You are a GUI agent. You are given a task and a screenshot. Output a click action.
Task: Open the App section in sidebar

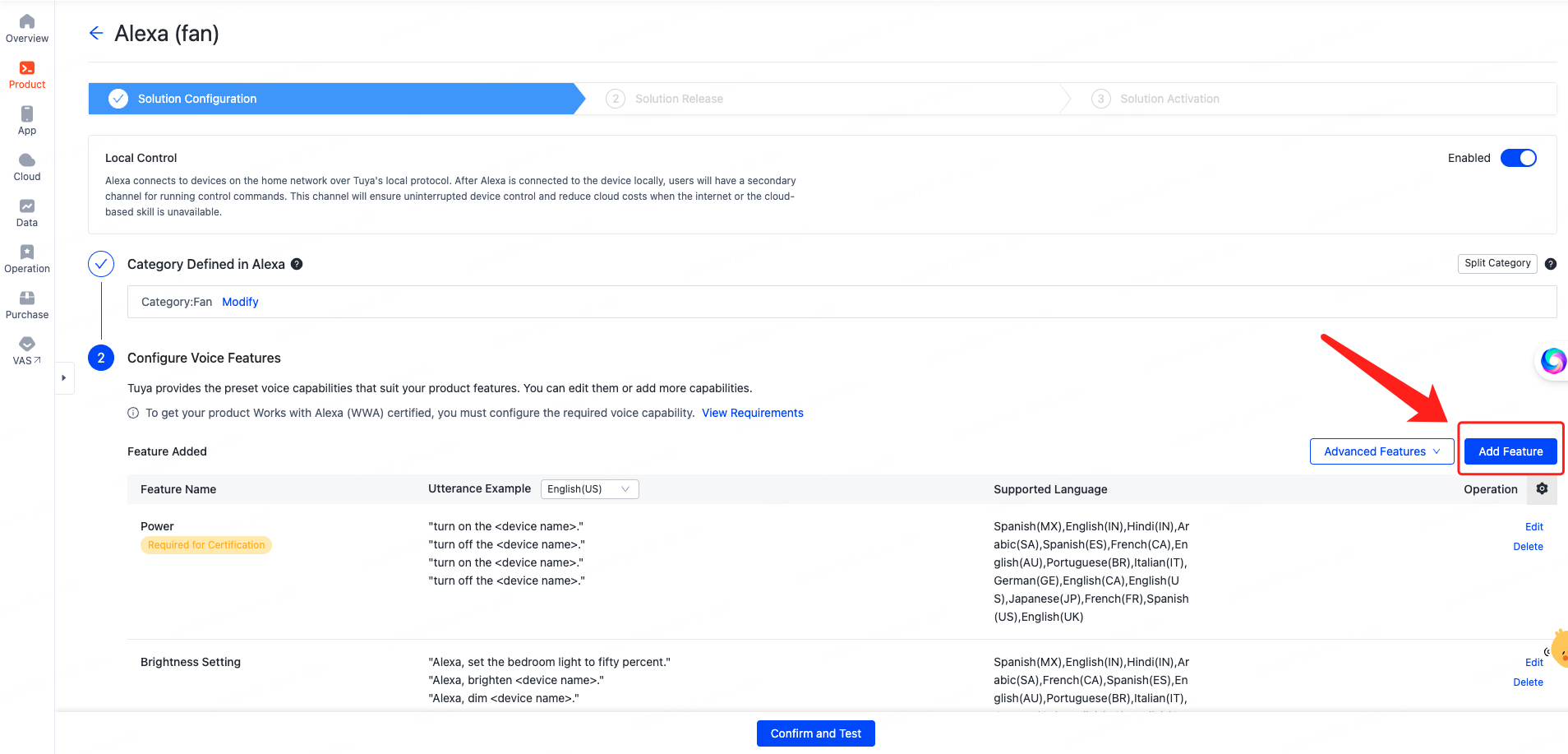27,121
